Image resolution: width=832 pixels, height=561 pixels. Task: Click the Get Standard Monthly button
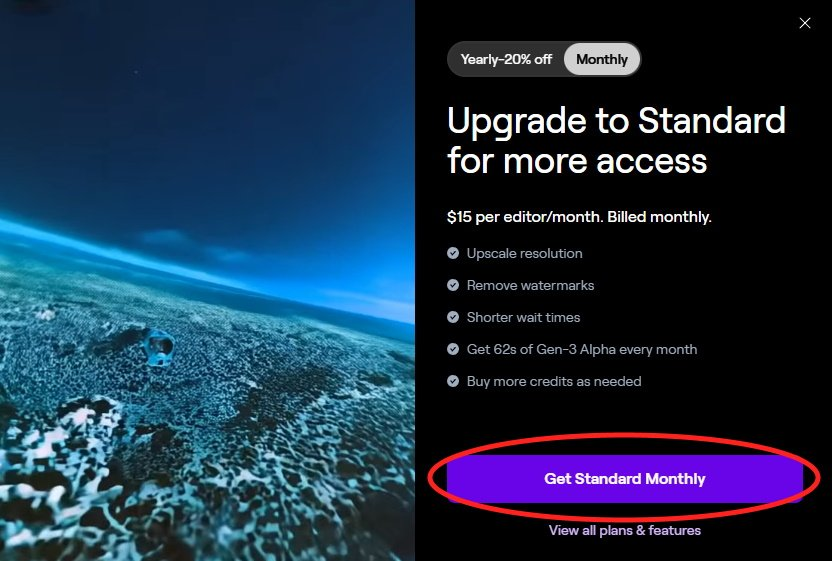point(625,478)
